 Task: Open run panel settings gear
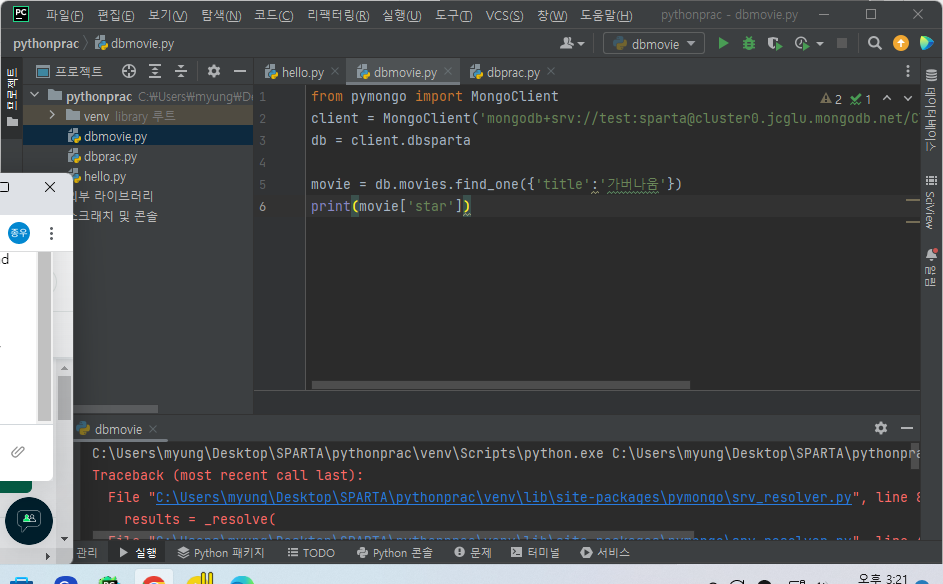881,428
